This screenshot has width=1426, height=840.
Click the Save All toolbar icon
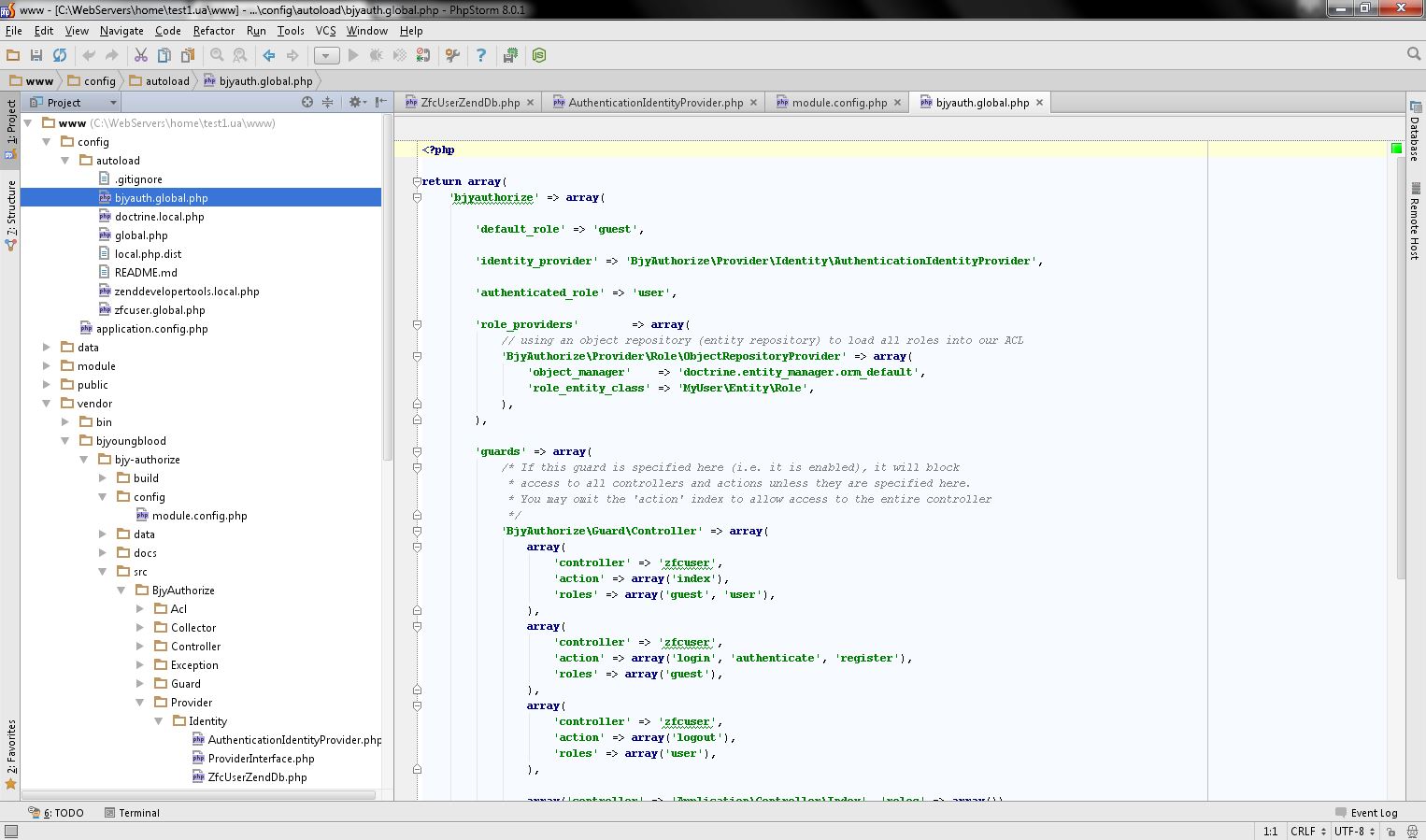pos(36,56)
